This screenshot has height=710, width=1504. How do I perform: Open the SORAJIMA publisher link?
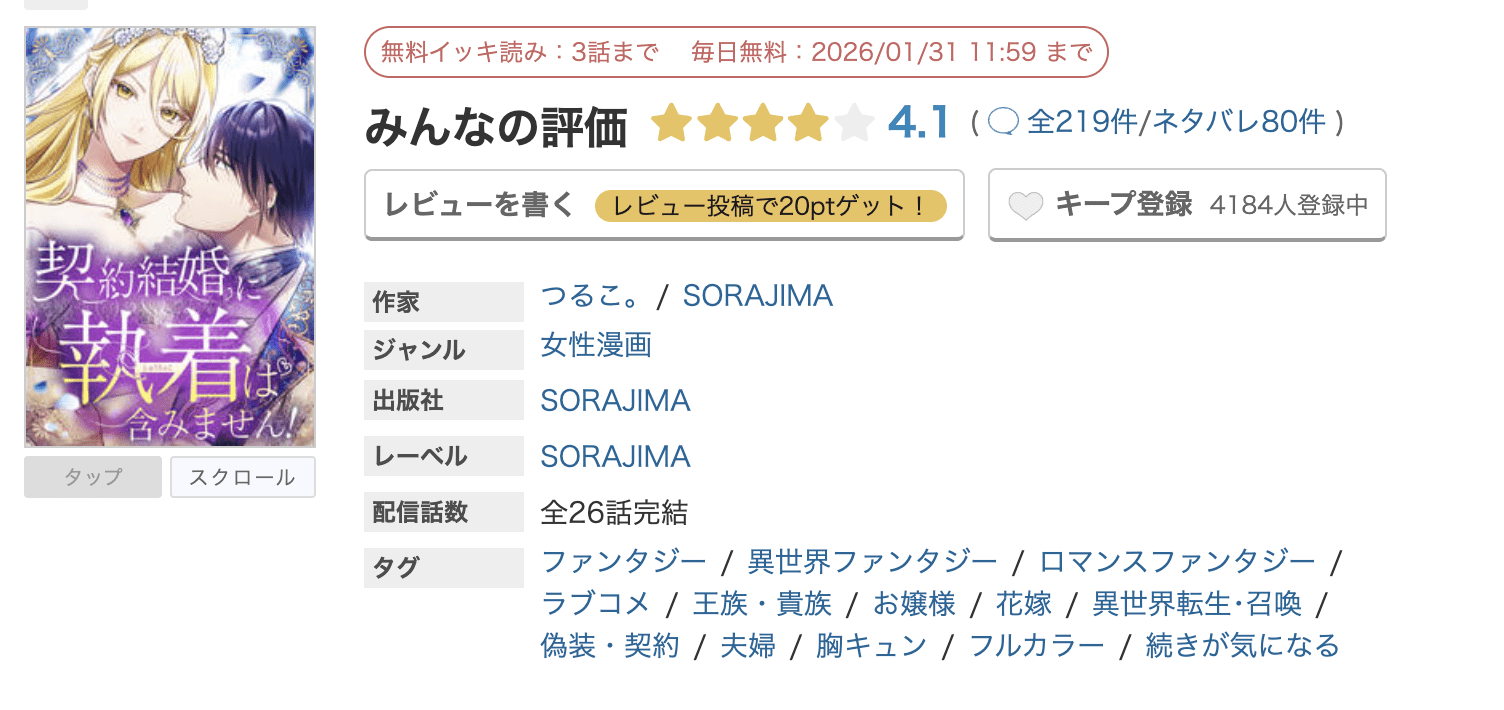(x=615, y=401)
